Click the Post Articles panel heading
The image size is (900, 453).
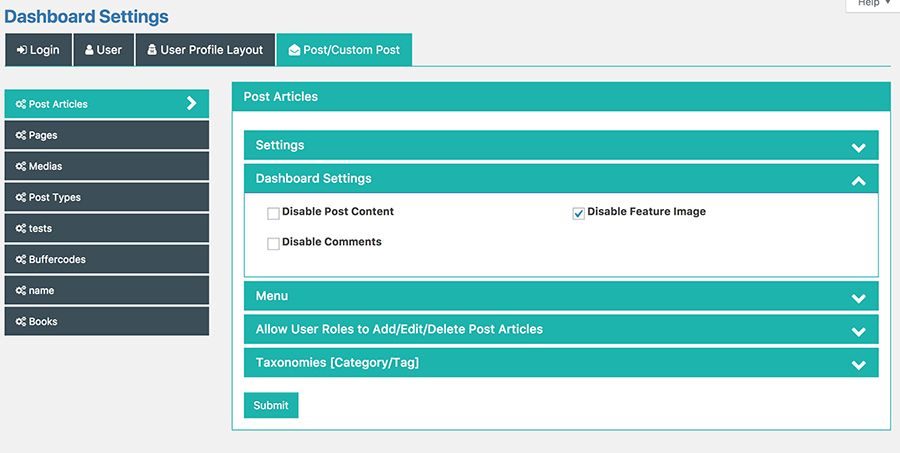click(x=281, y=96)
